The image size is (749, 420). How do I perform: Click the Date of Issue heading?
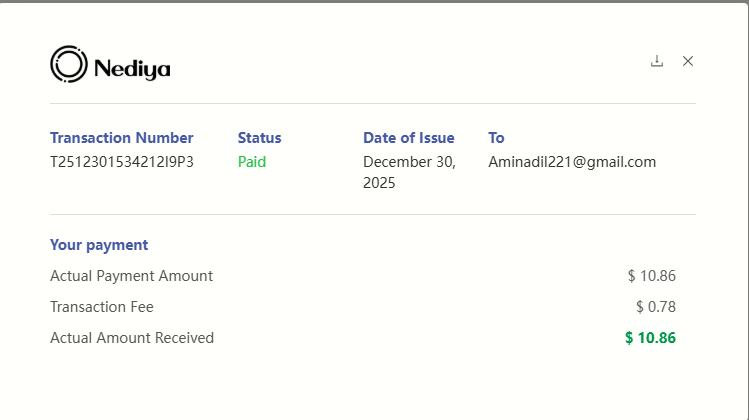tap(409, 138)
